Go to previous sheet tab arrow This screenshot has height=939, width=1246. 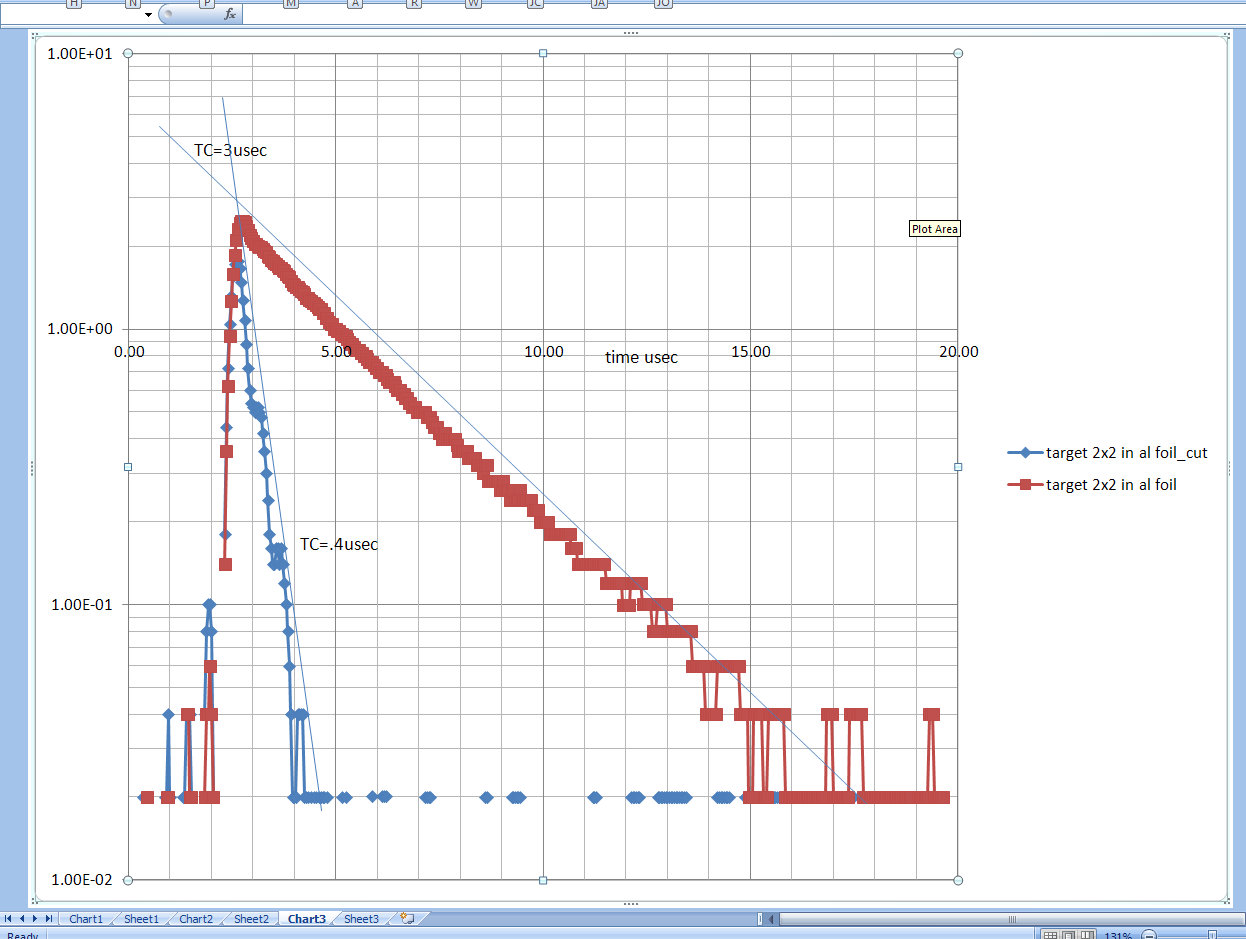(23, 918)
